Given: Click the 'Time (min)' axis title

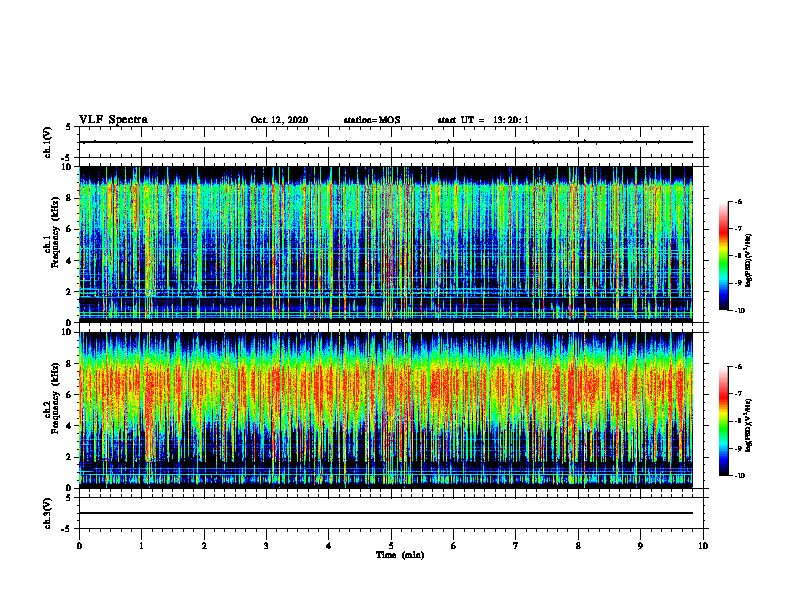Looking at the screenshot, I should pos(400,555).
